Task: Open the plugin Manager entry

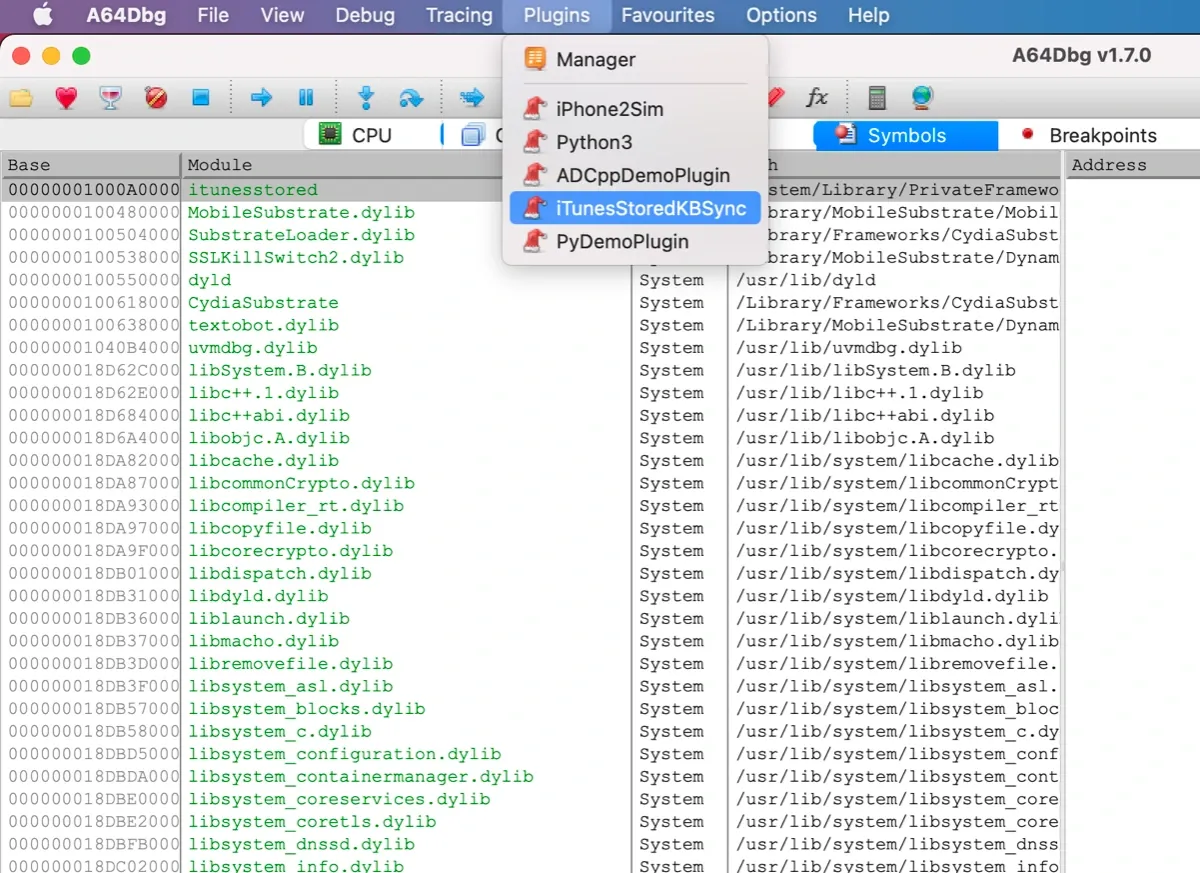Action: pos(635,59)
